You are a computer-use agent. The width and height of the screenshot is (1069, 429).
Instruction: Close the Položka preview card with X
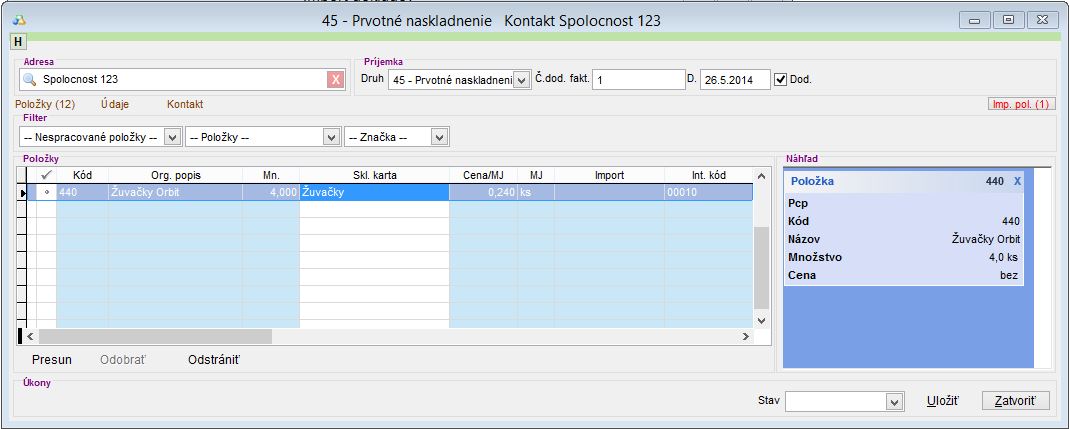pyautogui.click(x=1017, y=181)
